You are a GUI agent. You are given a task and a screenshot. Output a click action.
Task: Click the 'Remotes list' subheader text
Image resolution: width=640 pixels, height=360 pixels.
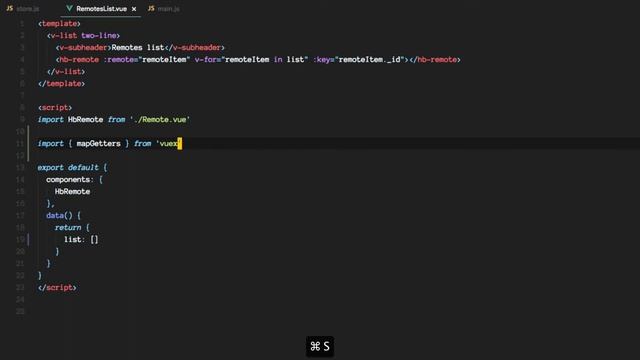click(x=138, y=47)
